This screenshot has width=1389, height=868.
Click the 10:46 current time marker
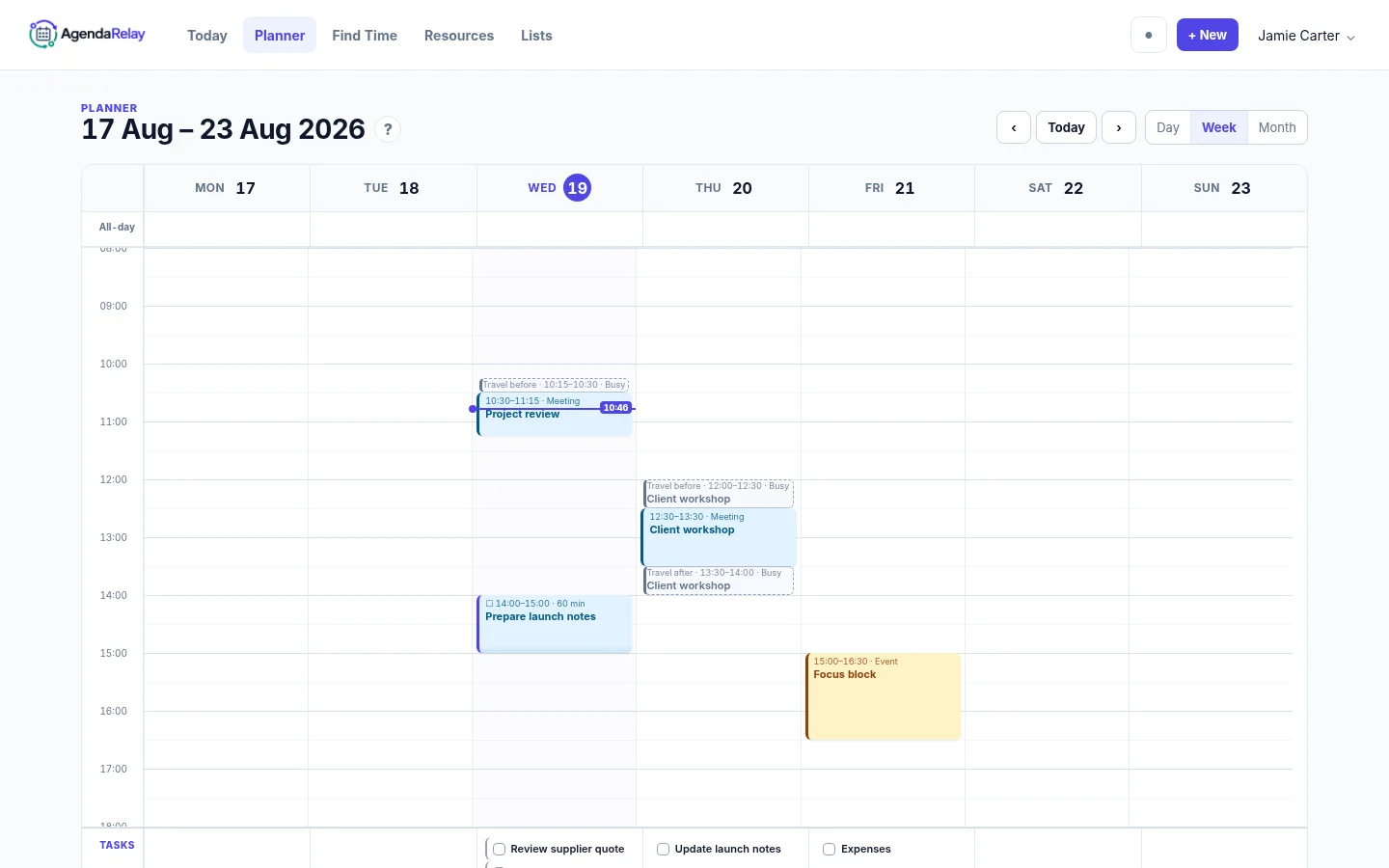[x=615, y=408]
